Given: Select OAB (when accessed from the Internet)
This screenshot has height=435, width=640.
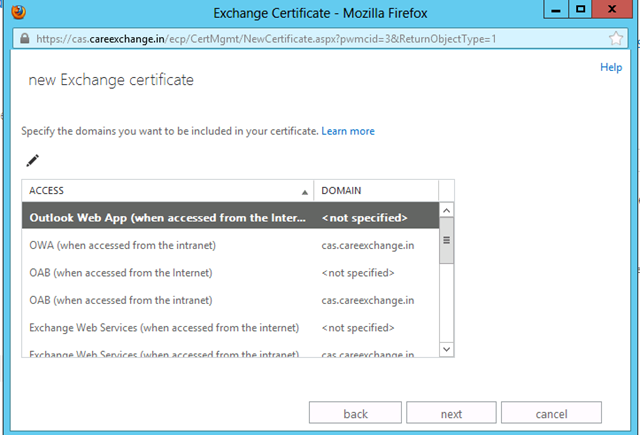Looking at the screenshot, I should coord(230,273).
